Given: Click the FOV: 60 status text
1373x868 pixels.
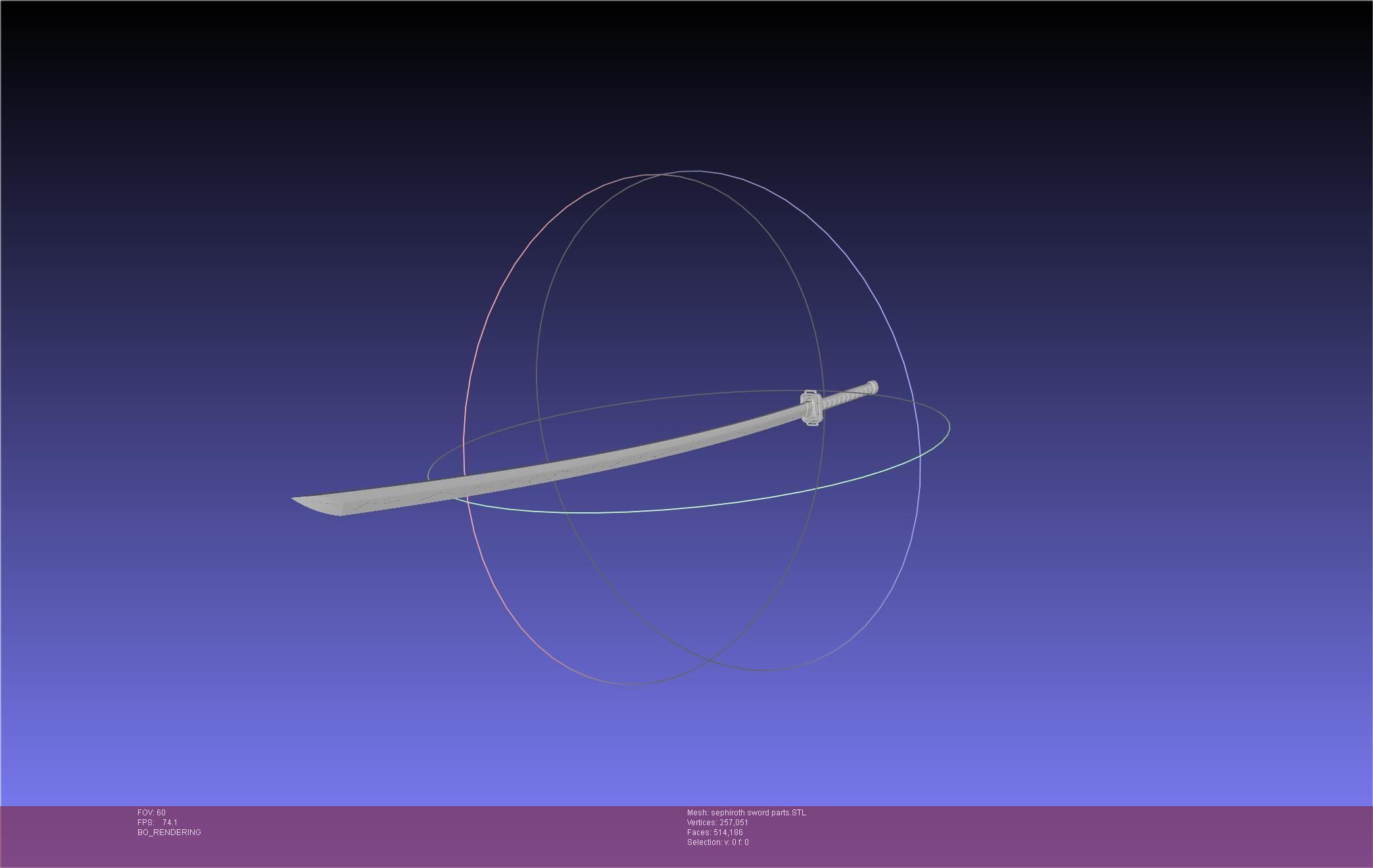Looking at the screenshot, I should 151,813.
